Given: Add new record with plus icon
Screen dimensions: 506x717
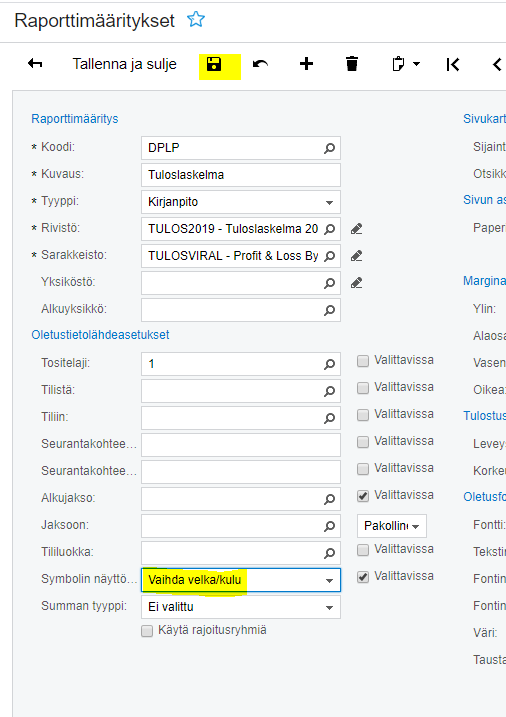Looking at the screenshot, I should click(x=306, y=64).
